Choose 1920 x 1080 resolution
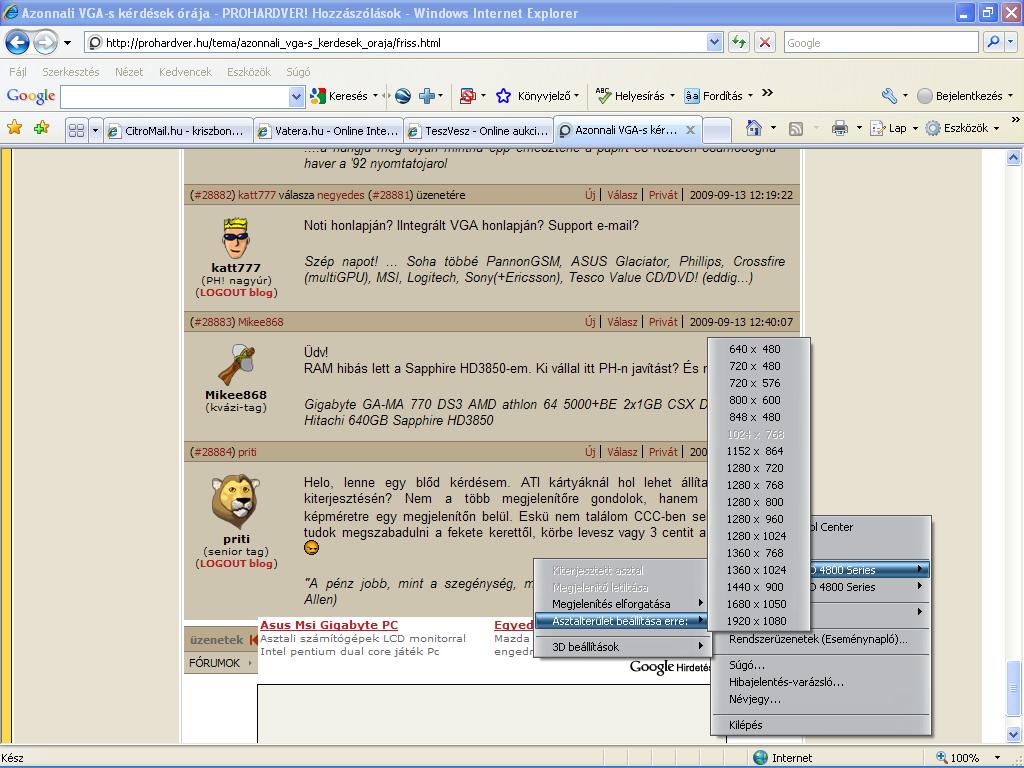Image resolution: width=1024 pixels, height=768 pixels. [x=758, y=621]
